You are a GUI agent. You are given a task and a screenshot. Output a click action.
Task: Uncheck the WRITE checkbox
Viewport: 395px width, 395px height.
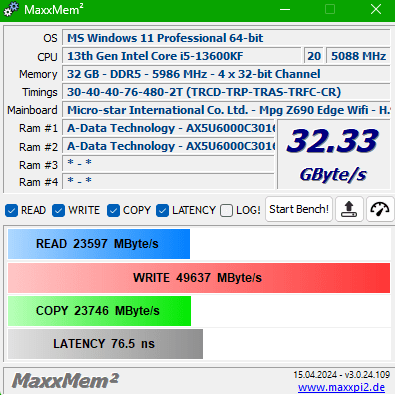coord(59,211)
